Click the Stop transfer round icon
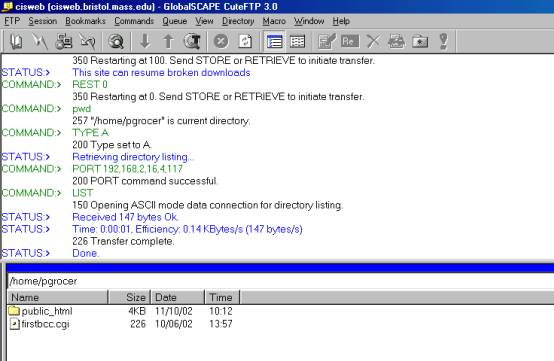 221,42
